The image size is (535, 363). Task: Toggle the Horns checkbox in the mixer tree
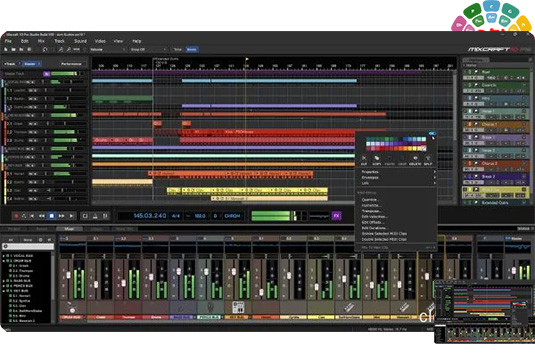pyautogui.click(x=10, y=296)
